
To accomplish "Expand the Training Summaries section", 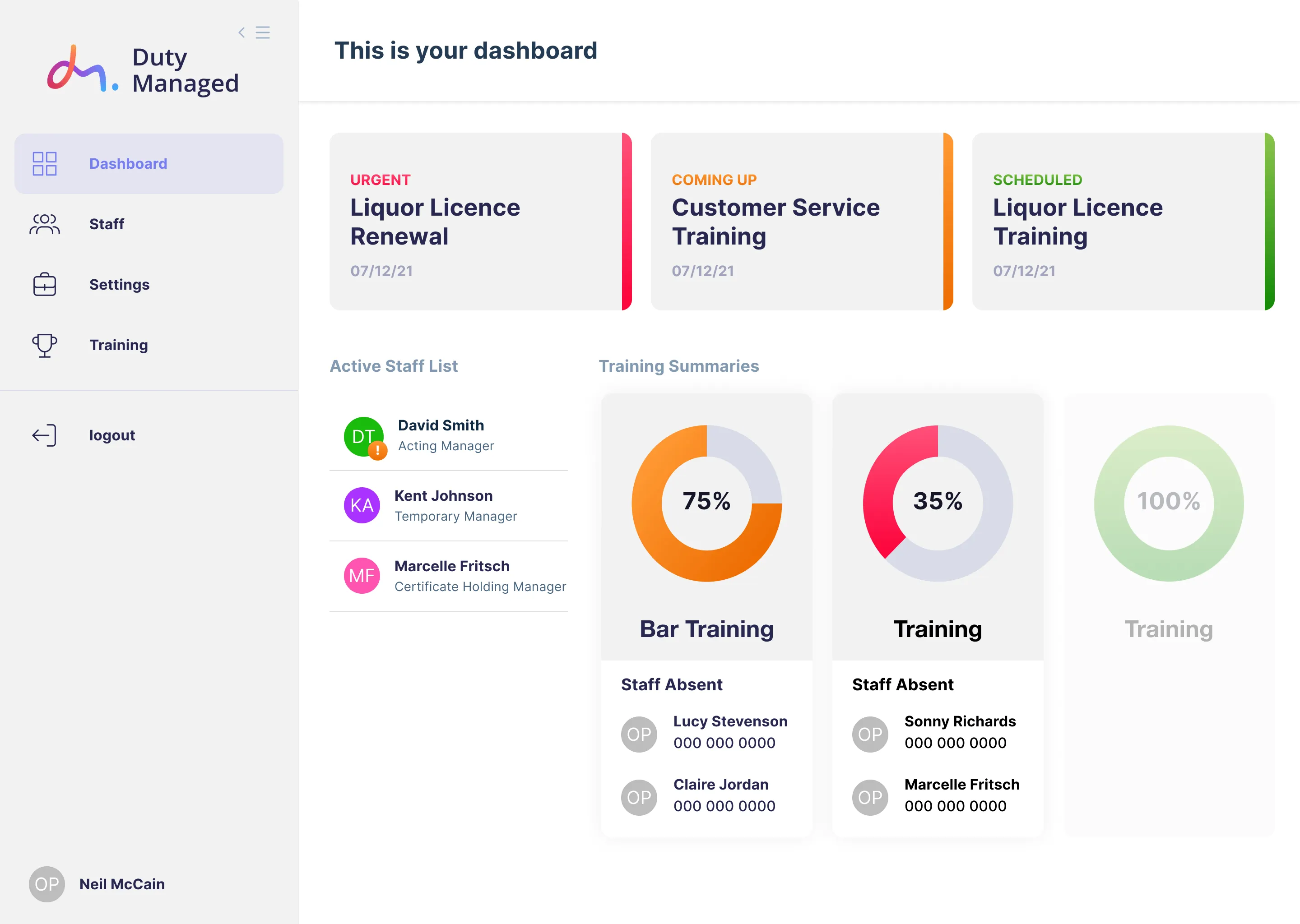I will 678,366.
